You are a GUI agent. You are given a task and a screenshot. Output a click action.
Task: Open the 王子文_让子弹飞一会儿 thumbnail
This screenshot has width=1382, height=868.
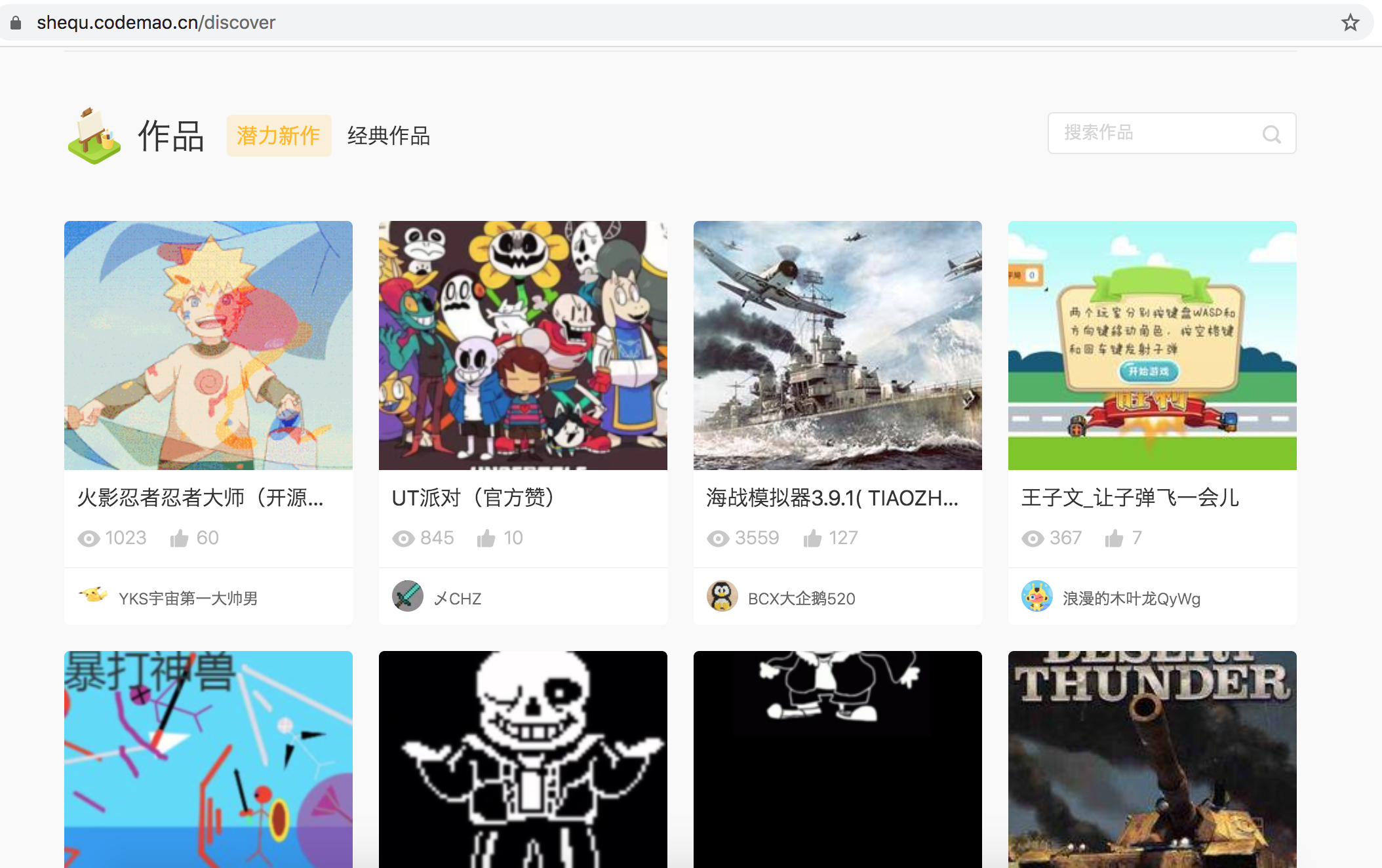point(1153,345)
